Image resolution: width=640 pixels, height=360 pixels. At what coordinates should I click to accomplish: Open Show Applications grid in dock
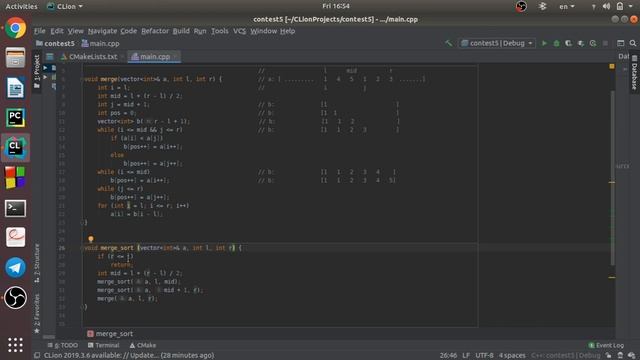point(16,345)
